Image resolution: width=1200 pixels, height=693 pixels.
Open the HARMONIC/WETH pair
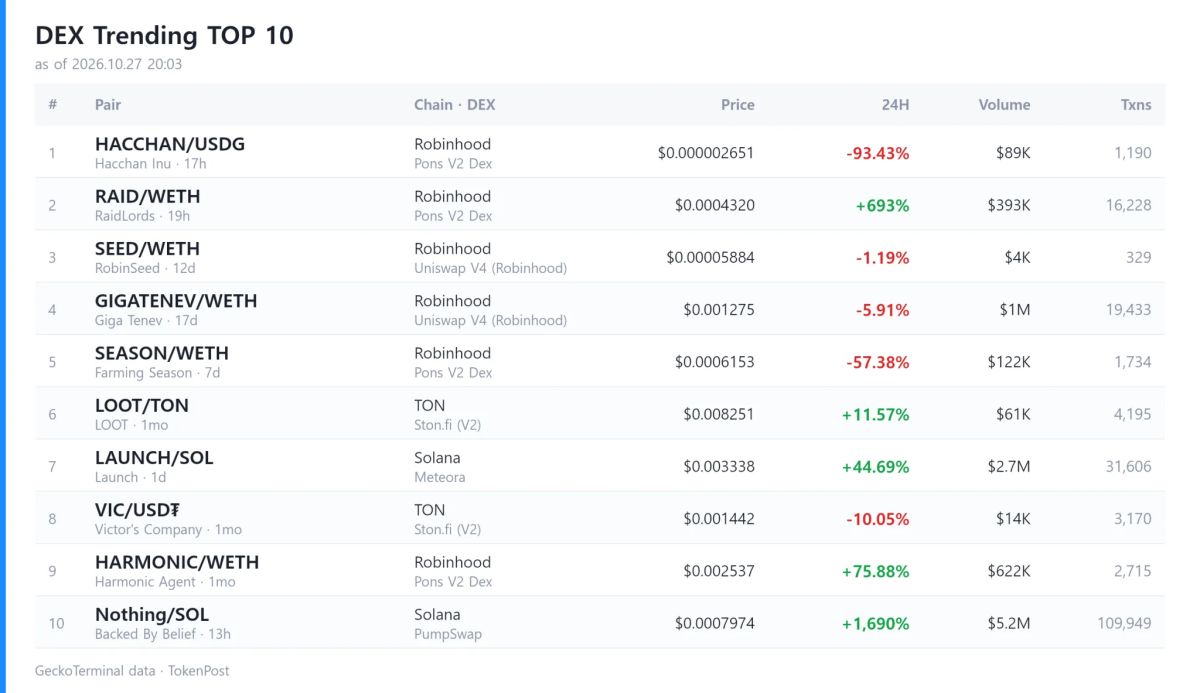(x=177, y=561)
